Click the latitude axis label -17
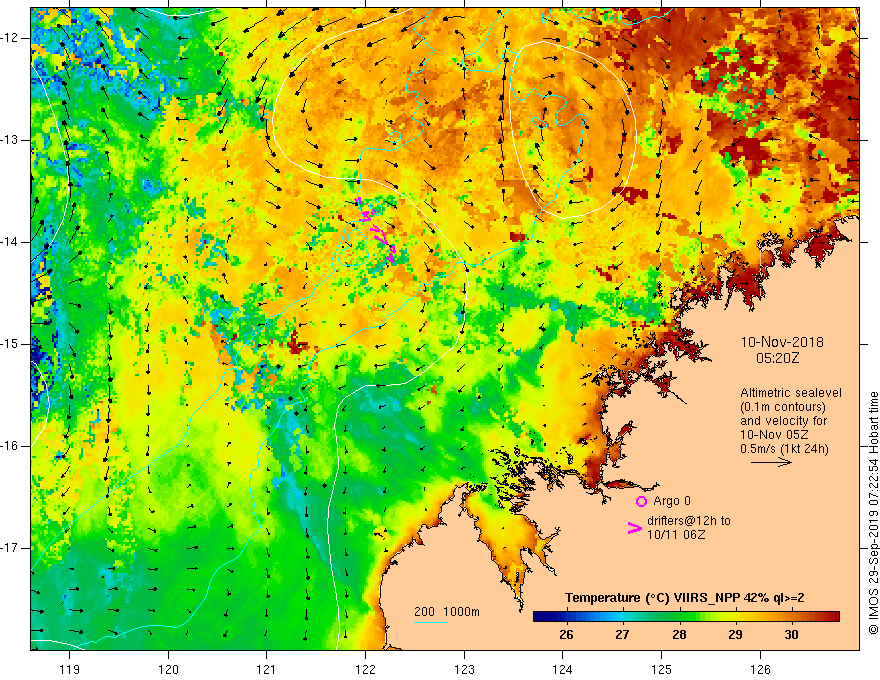Screen dimensions: 880x680 tap(10, 548)
